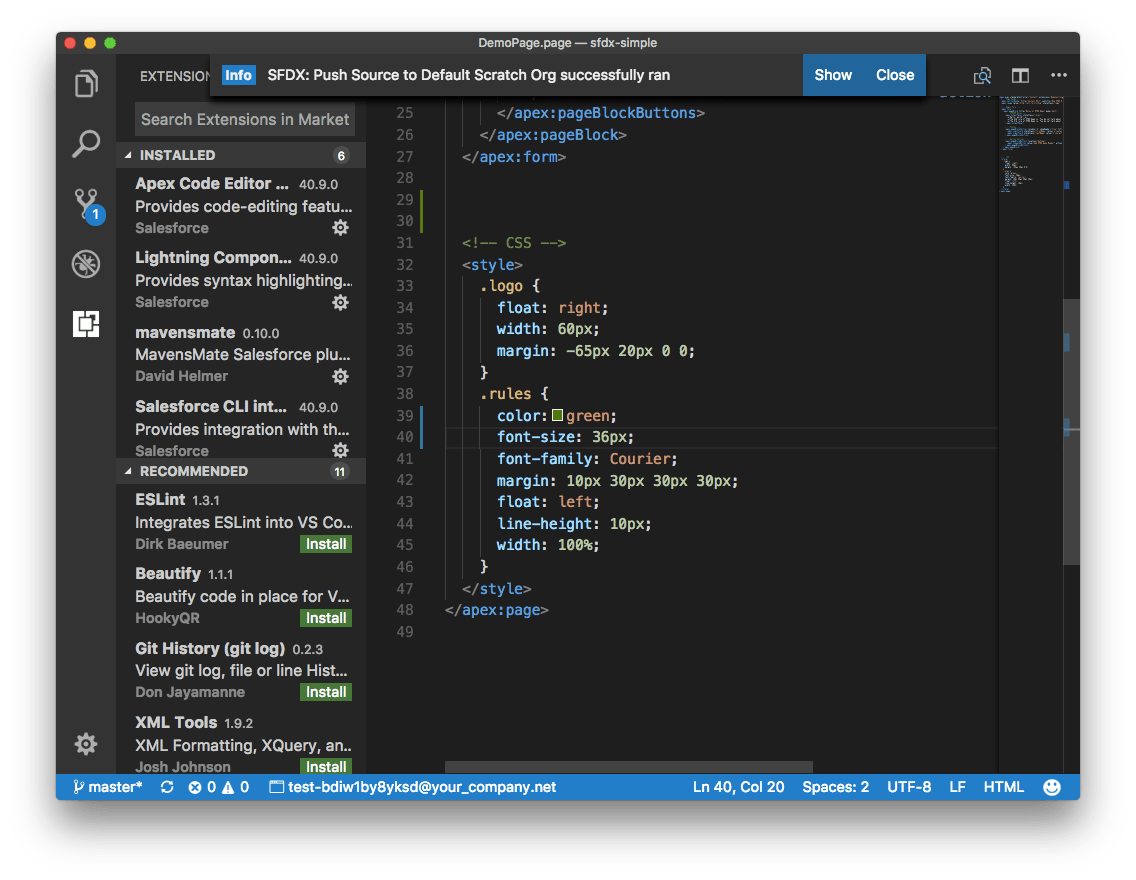Open problems via the error count icon

click(x=202, y=787)
